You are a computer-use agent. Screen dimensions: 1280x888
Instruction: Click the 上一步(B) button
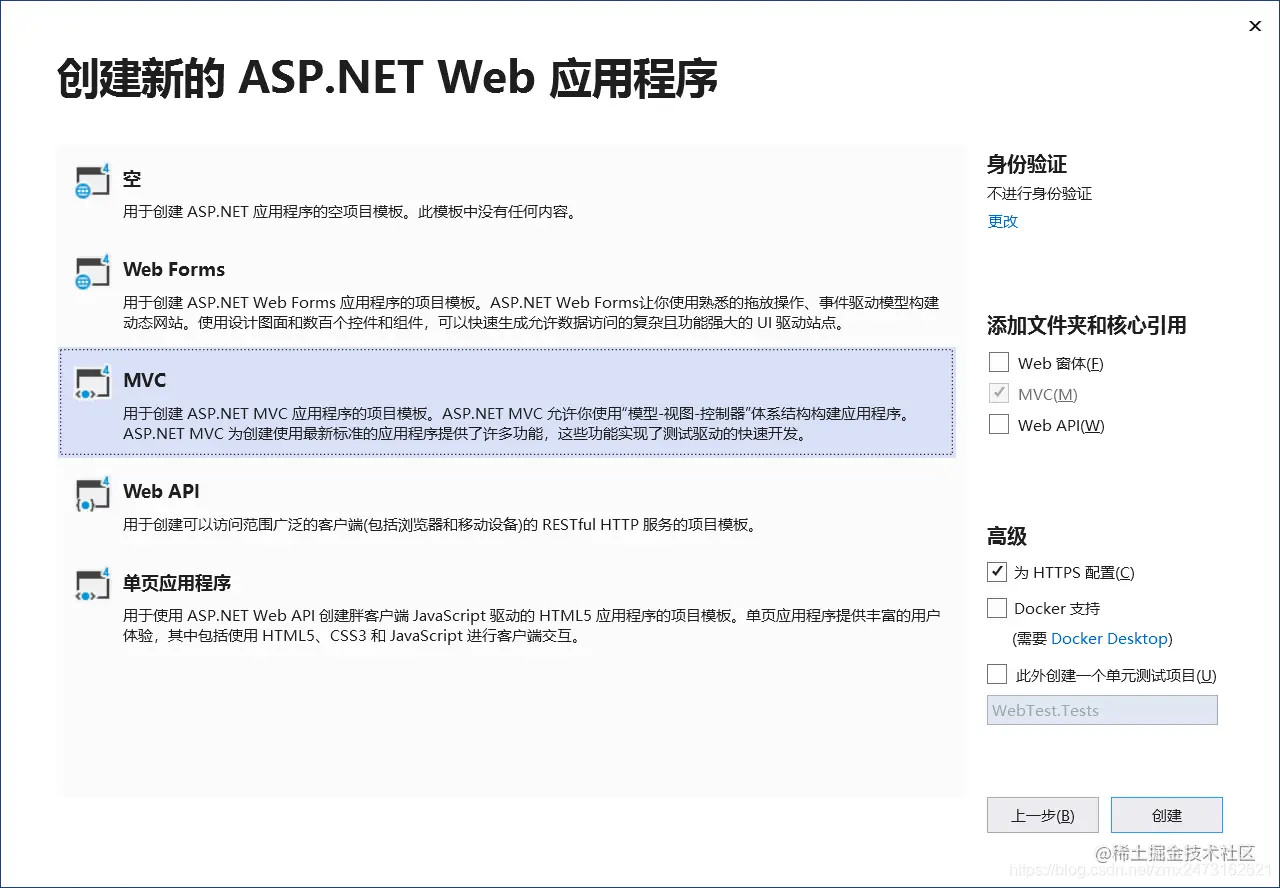point(1043,815)
